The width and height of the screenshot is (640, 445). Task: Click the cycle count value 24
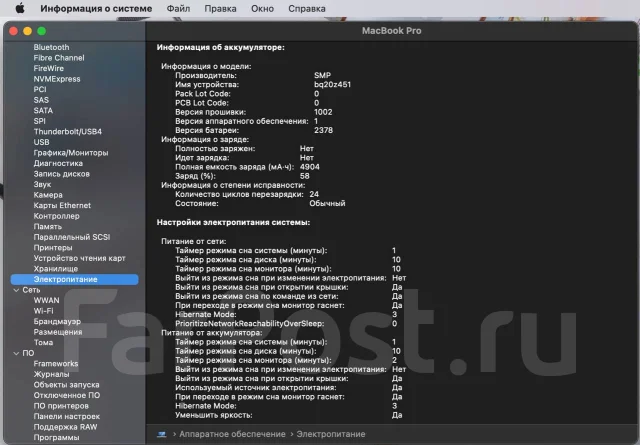(x=314, y=194)
